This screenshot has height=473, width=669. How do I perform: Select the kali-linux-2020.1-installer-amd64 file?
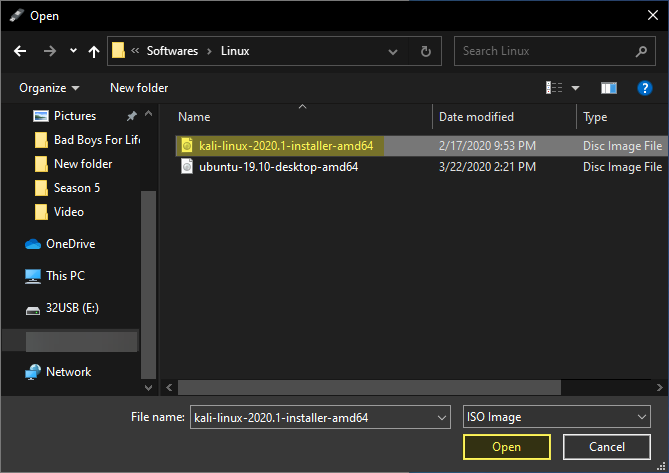pos(286,146)
